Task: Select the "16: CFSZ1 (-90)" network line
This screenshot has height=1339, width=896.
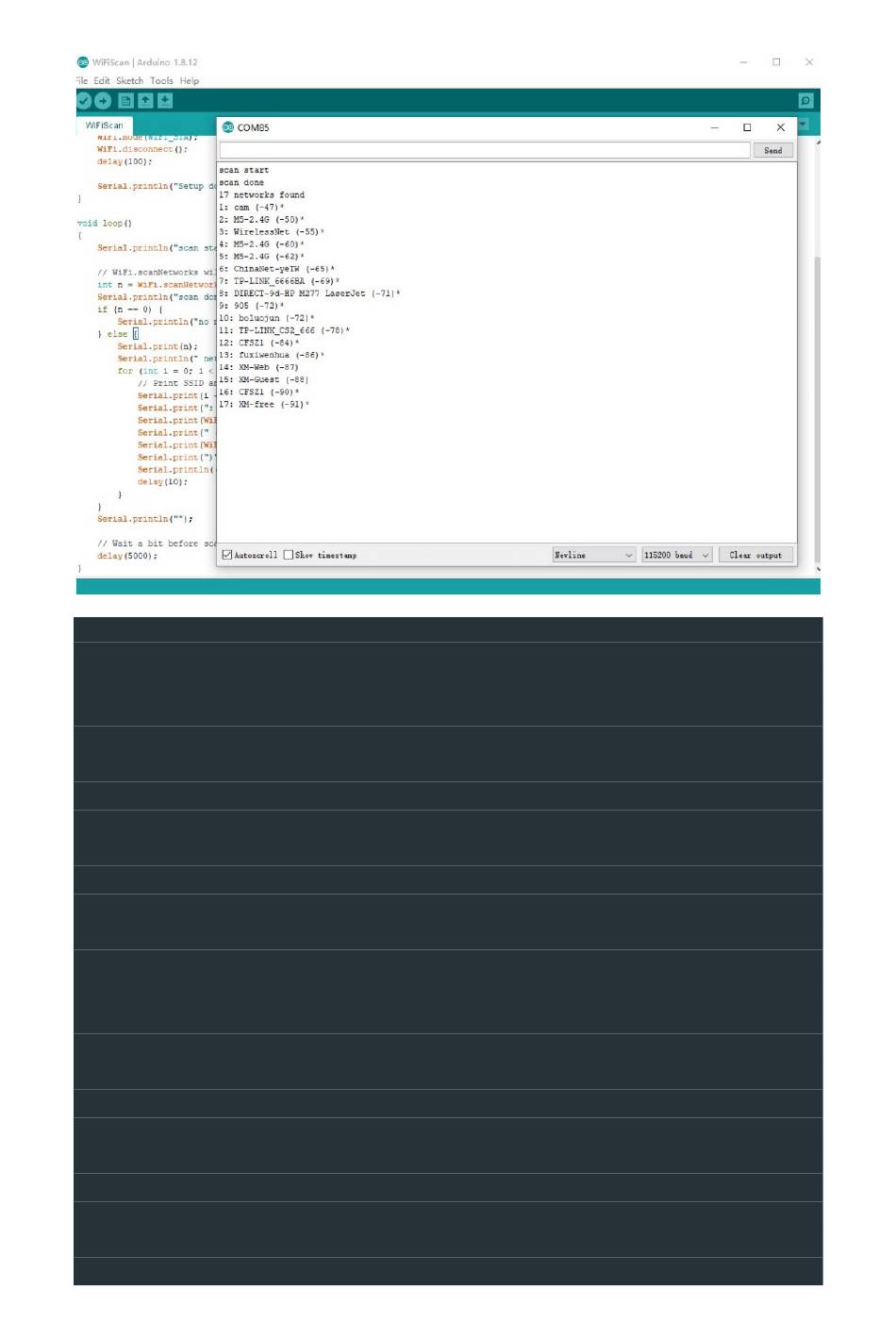Action: click(259, 392)
